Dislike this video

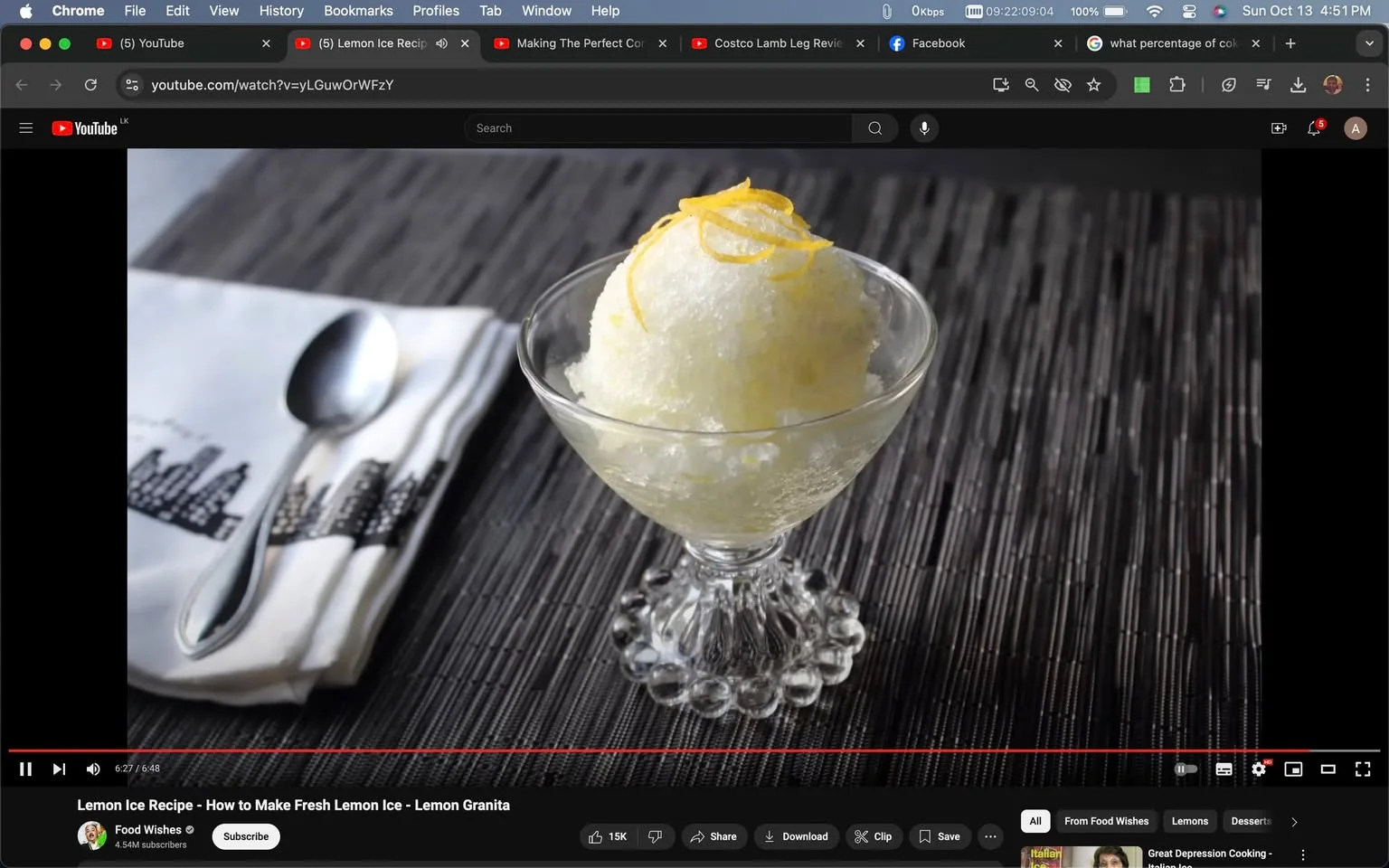click(656, 836)
